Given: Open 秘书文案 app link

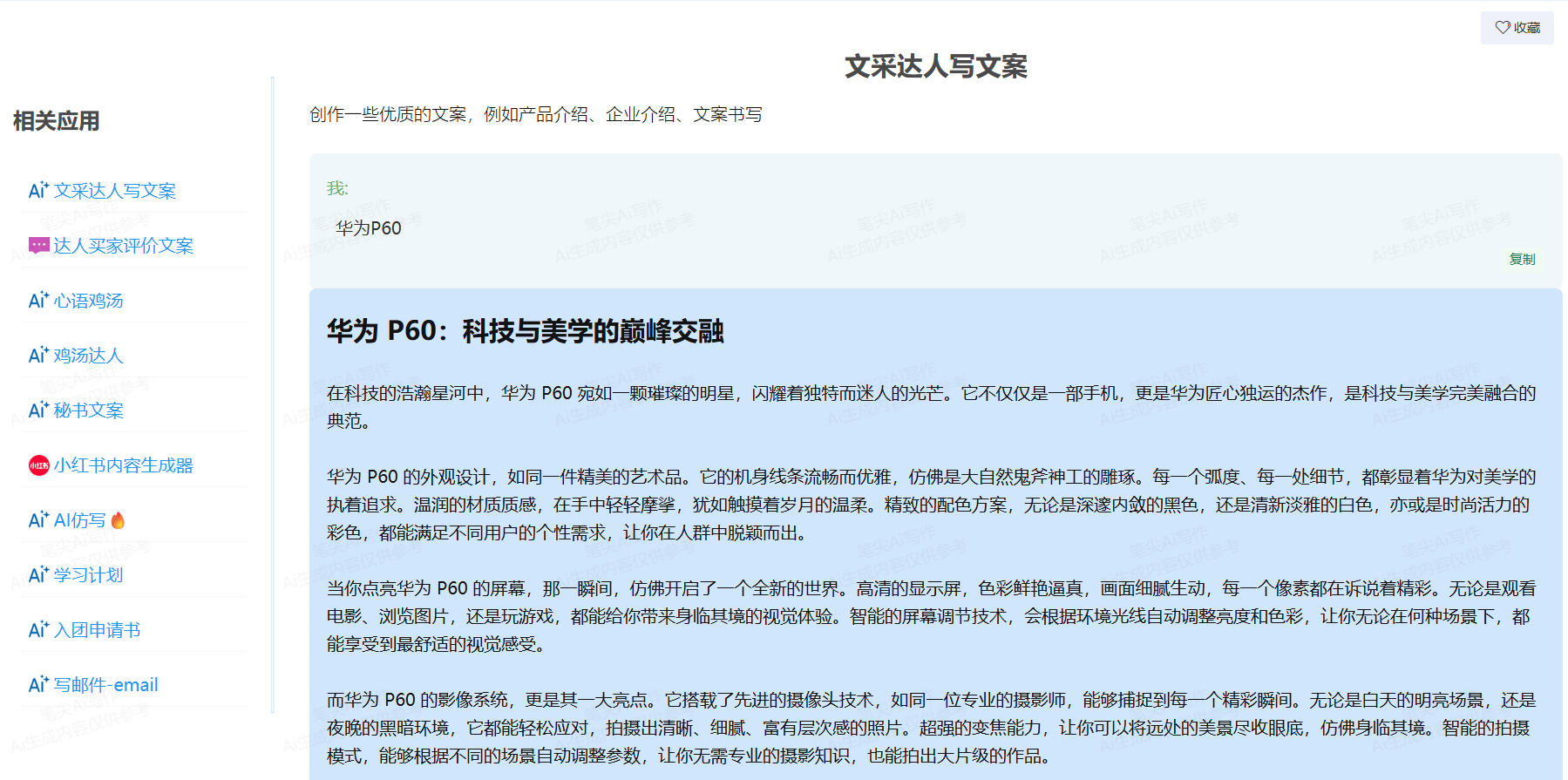Looking at the screenshot, I should click(x=88, y=410).
